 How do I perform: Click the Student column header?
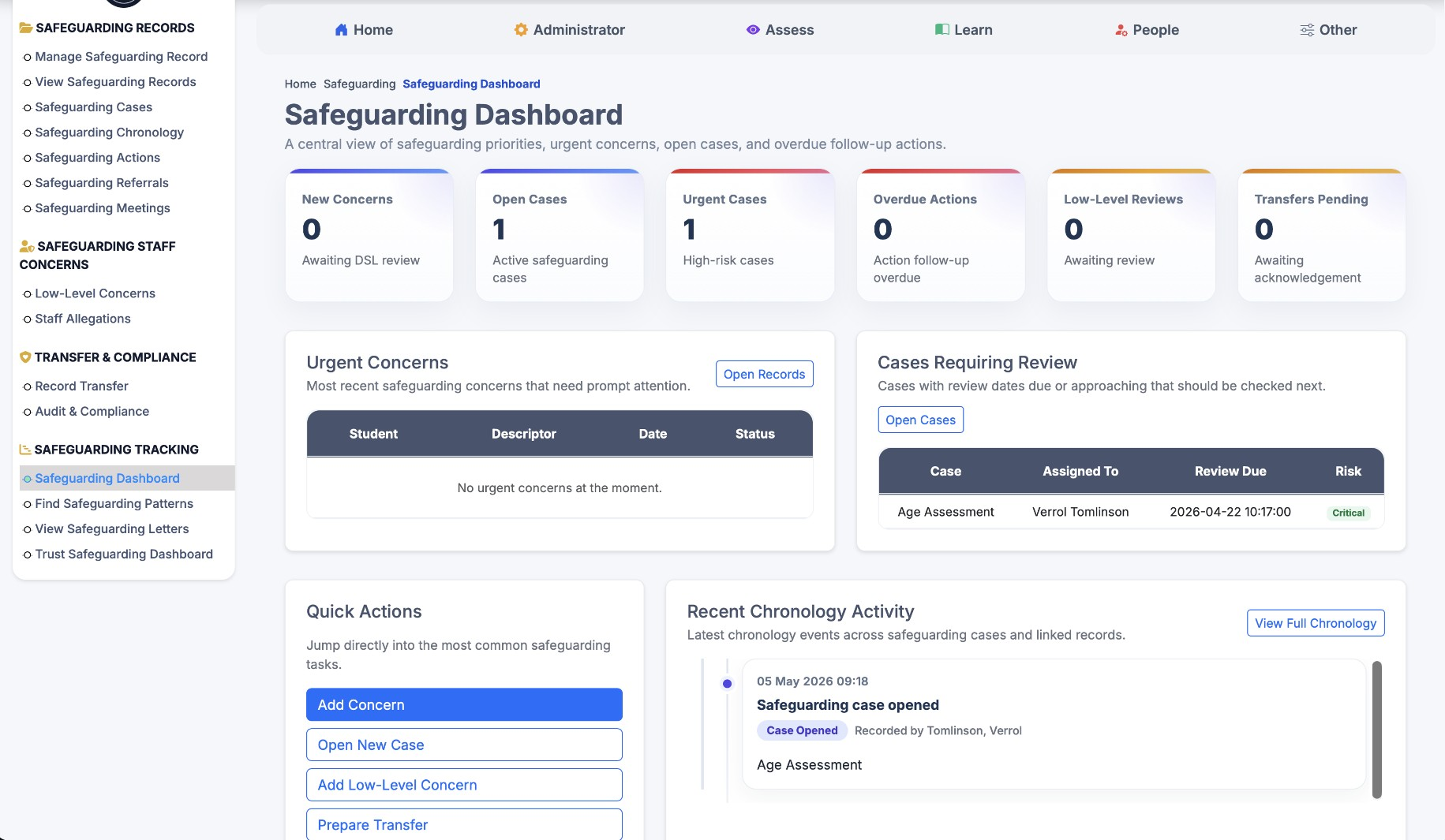pos(373,434)
